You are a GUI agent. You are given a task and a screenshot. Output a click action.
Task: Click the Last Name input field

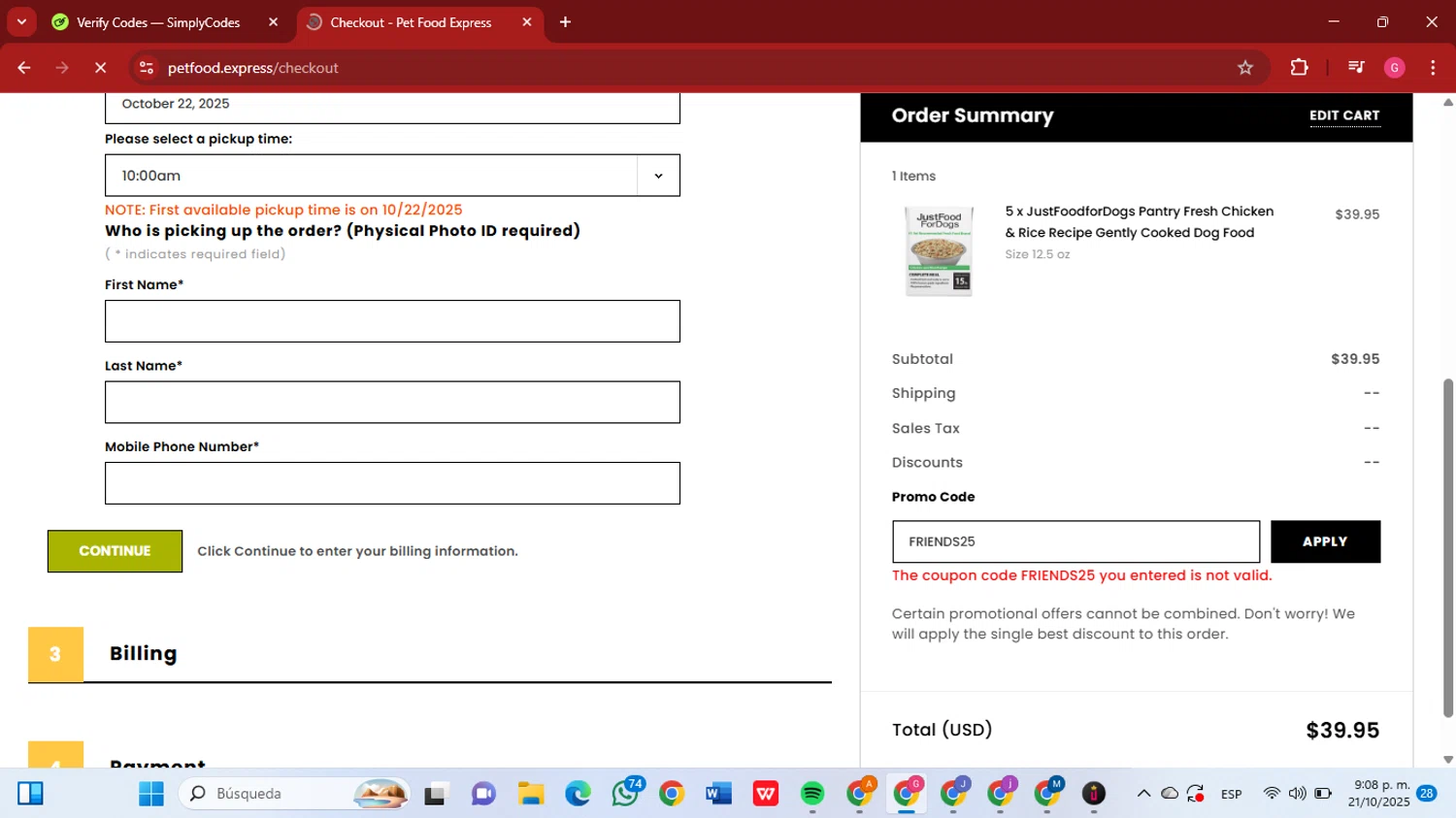click(x=392, y=402)
